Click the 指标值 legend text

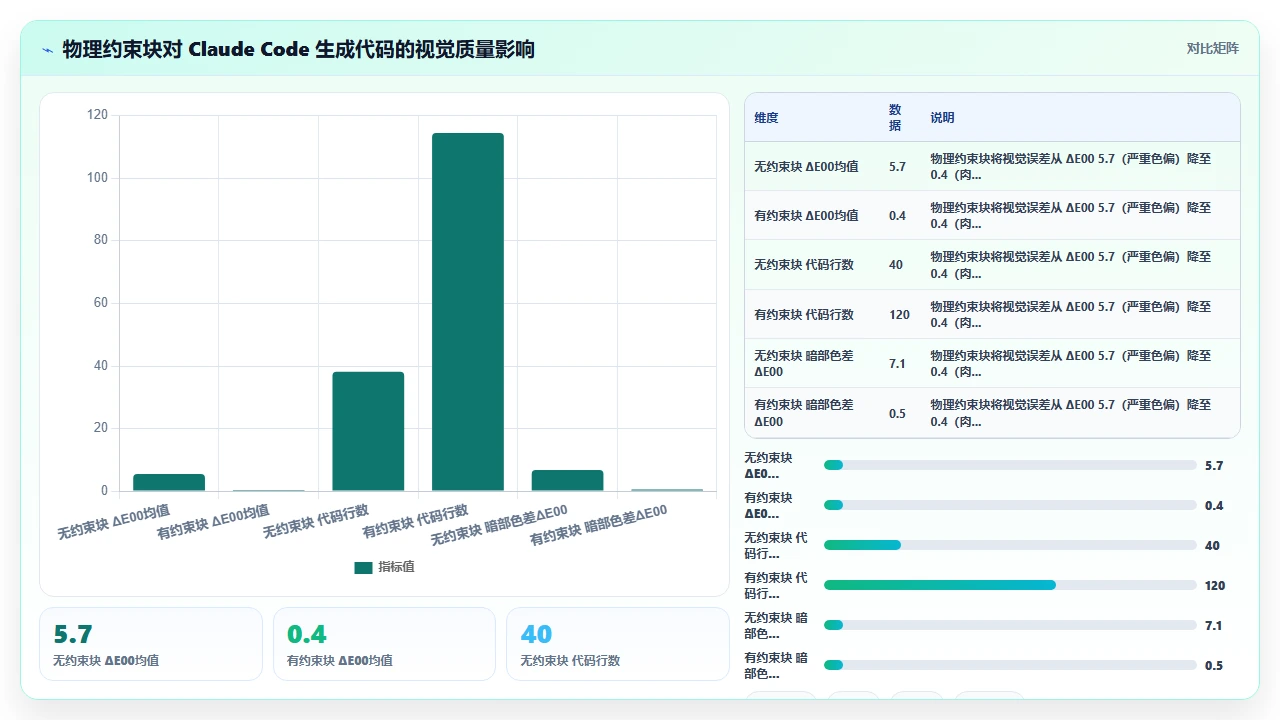coord(396,567)
